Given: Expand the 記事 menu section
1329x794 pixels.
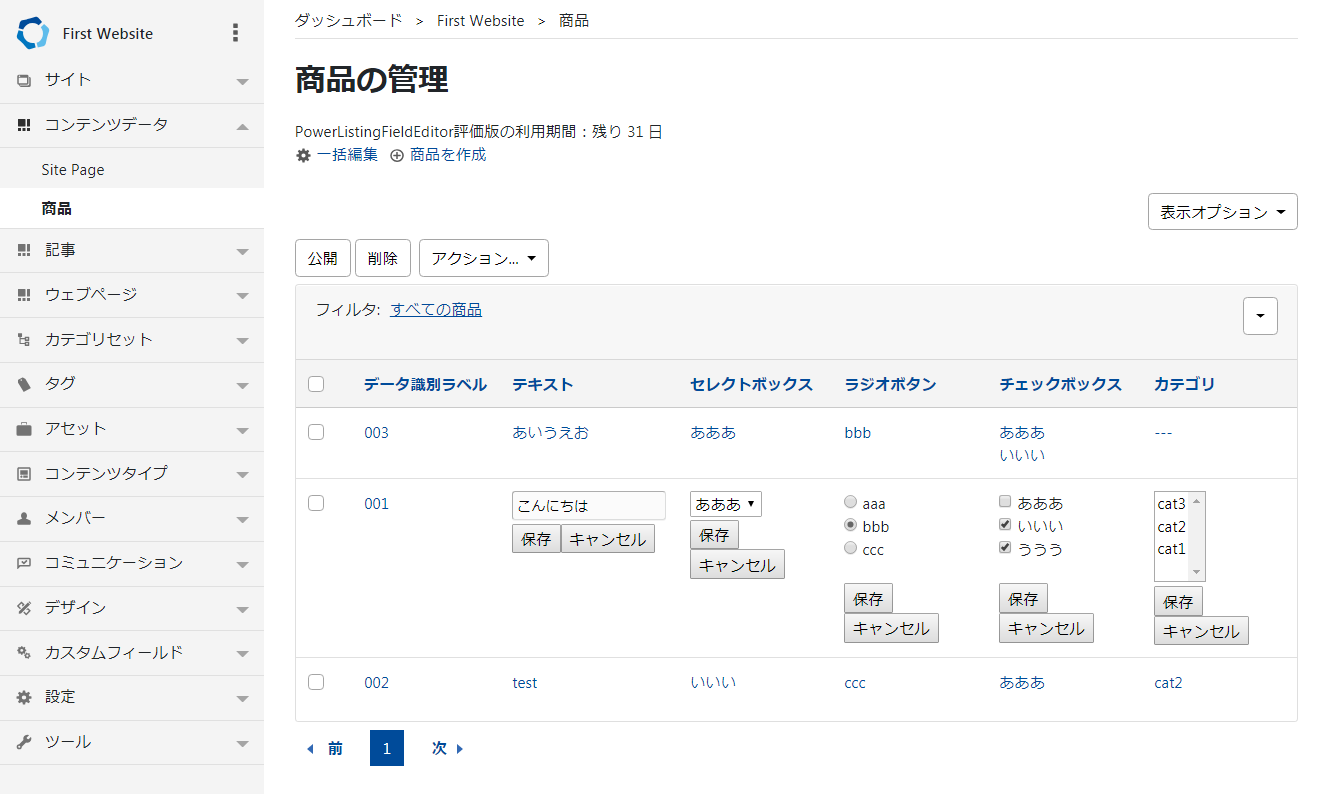Looking at the screenshot, I should point(242,251).
